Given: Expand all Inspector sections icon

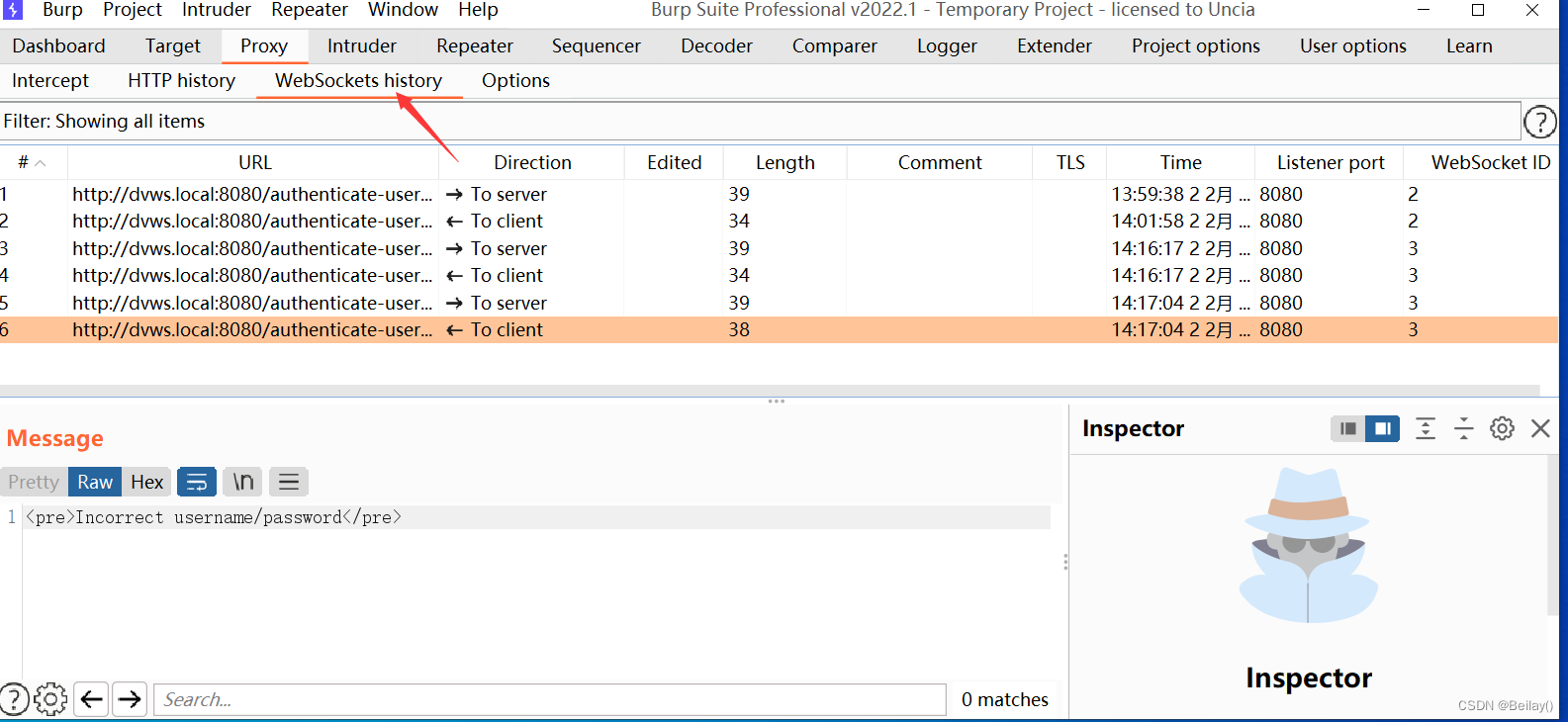Looking at the screenshot, I should point(1425,428).
